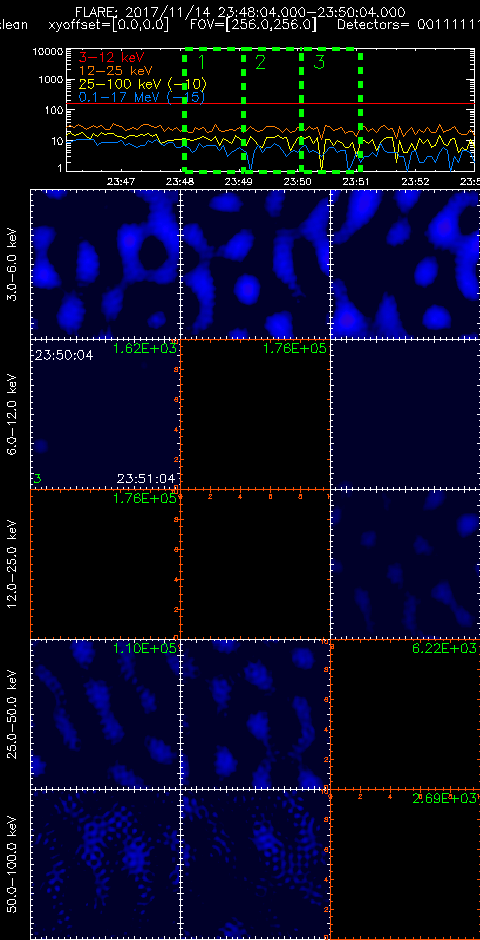Viewport: 480px width, 940px height.
Task: Open third-column 3.0-6.0 keV image panel
Action: click(x=405, y=264)
